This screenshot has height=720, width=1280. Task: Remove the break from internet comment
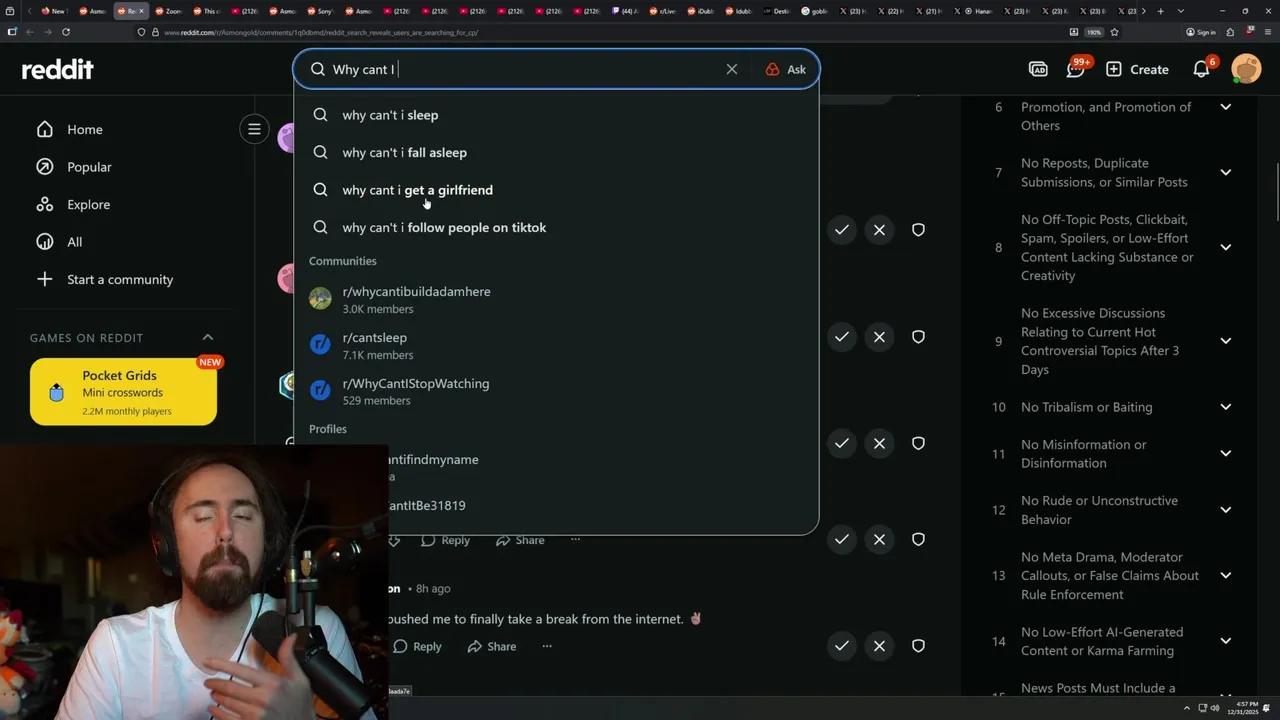click(x=879, y=646)
